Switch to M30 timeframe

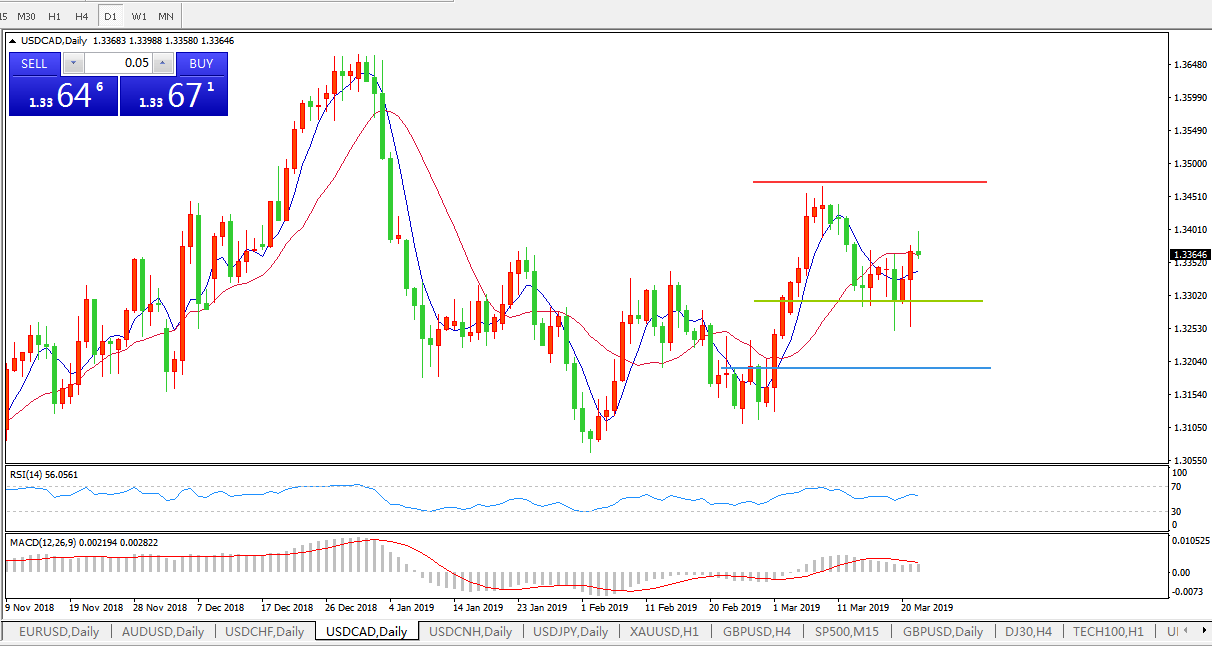click(x=27, y=16)
